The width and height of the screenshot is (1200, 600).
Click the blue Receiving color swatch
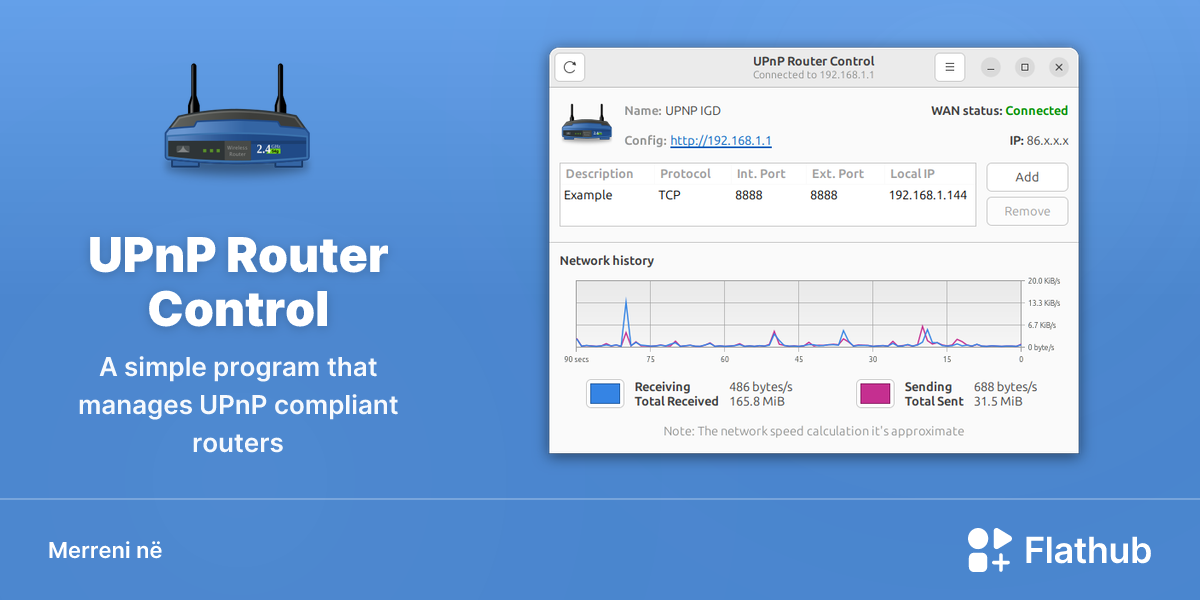tap(605, 394)
